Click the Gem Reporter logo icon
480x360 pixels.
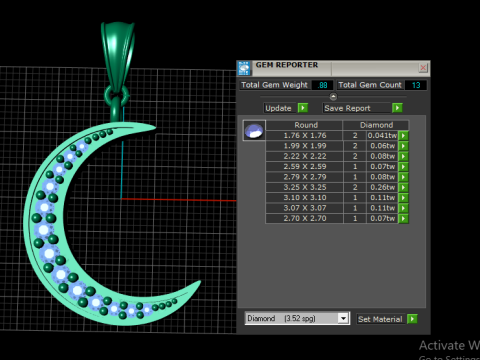tap(244, 68)
